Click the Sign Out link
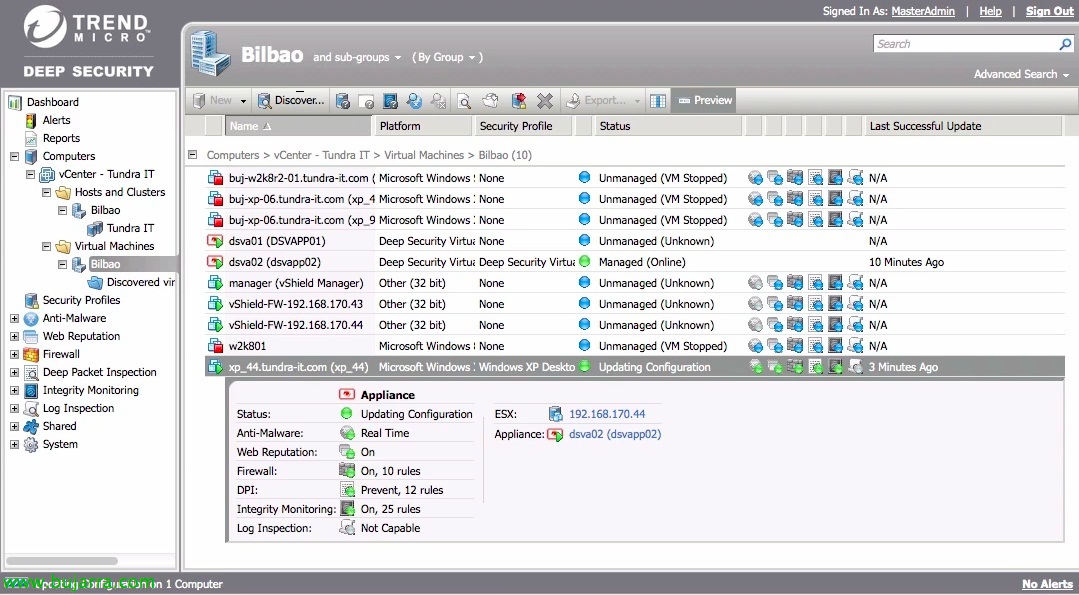The width and height of the screenshot is (1079, 595). click(x=1049, y=11)
